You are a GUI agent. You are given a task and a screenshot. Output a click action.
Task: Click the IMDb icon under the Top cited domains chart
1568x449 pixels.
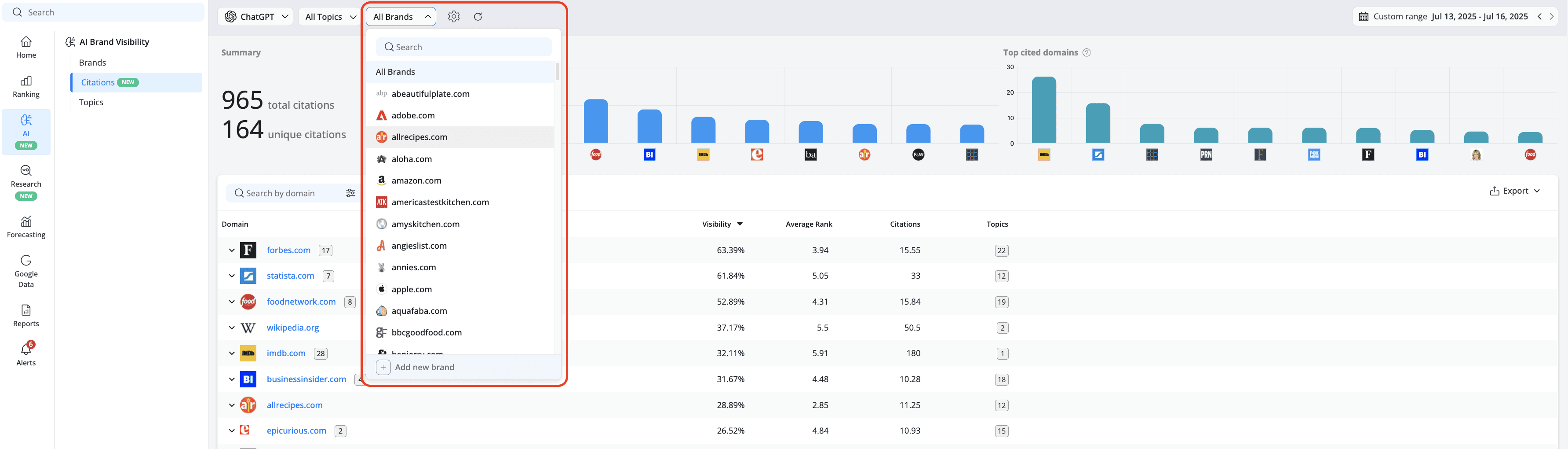[x=1044, y=155]
